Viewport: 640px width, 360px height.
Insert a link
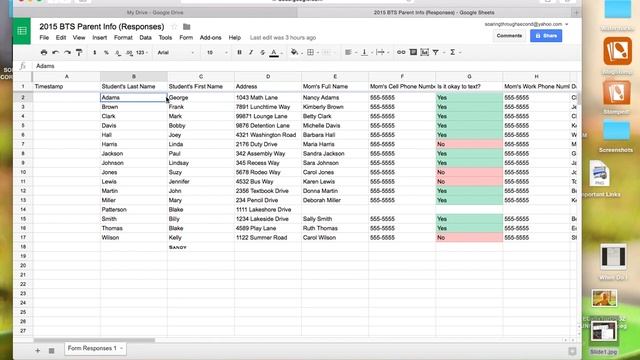[401, 52]
